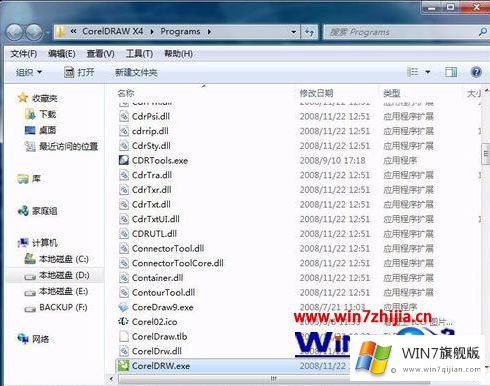Select the CorelDraw.tlb file icon
The image size is (490, 386).
(124, 336)
